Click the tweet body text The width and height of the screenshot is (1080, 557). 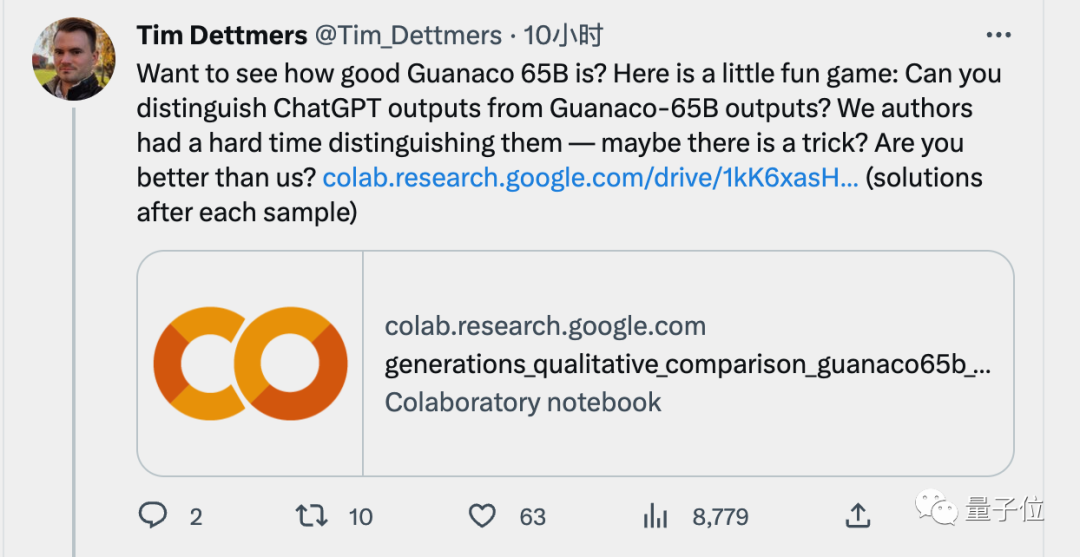[x=560, y=110]
